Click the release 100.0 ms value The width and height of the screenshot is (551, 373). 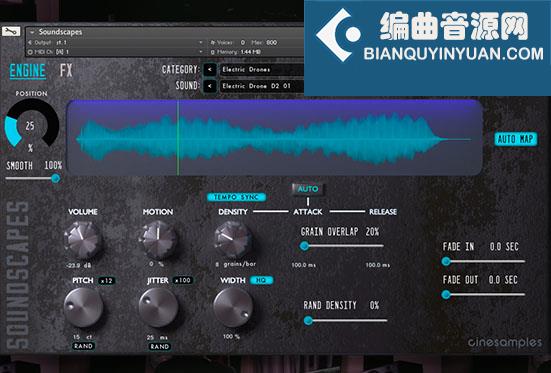pos(378,265)
